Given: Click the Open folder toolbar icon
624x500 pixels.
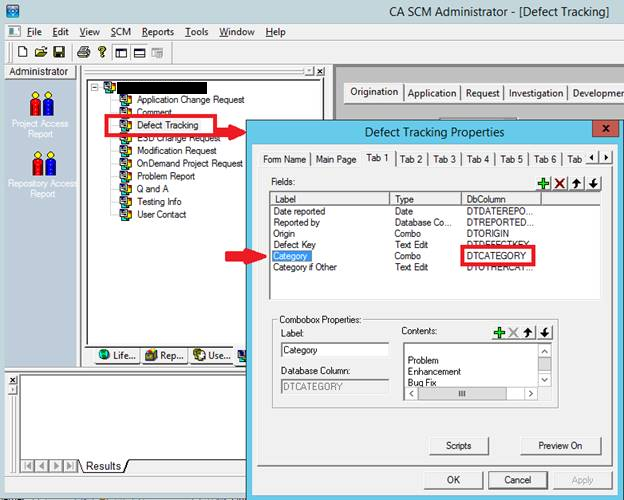Looking at the screenshot, I should coord(41,52).
